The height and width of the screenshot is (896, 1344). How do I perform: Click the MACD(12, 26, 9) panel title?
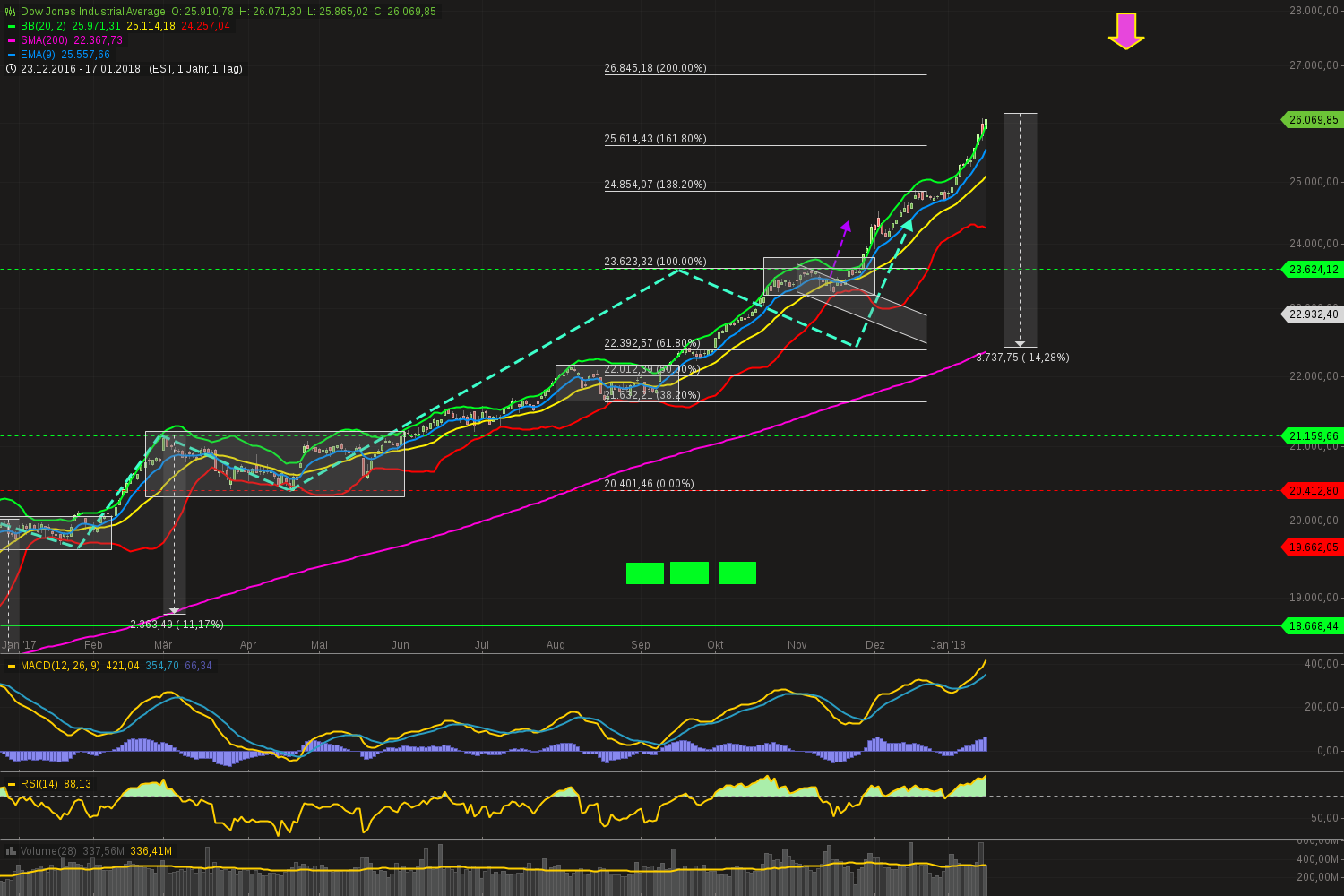coord(58,666)
